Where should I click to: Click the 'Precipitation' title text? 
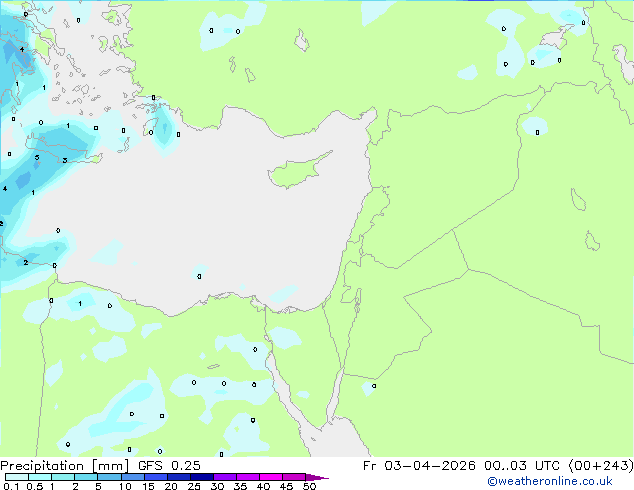click(42, 466)
